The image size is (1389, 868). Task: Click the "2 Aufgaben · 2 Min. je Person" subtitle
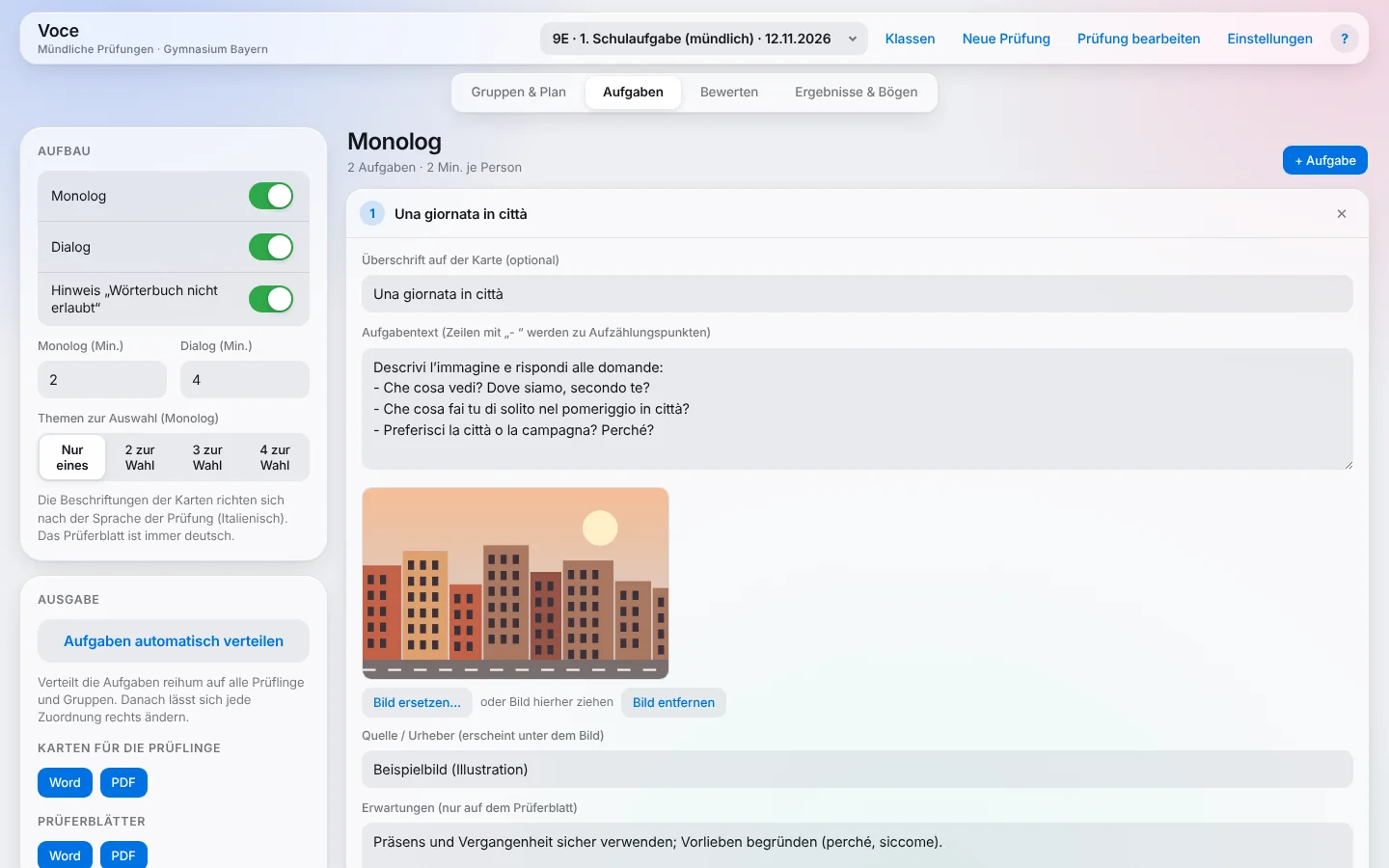click(434, 167)
